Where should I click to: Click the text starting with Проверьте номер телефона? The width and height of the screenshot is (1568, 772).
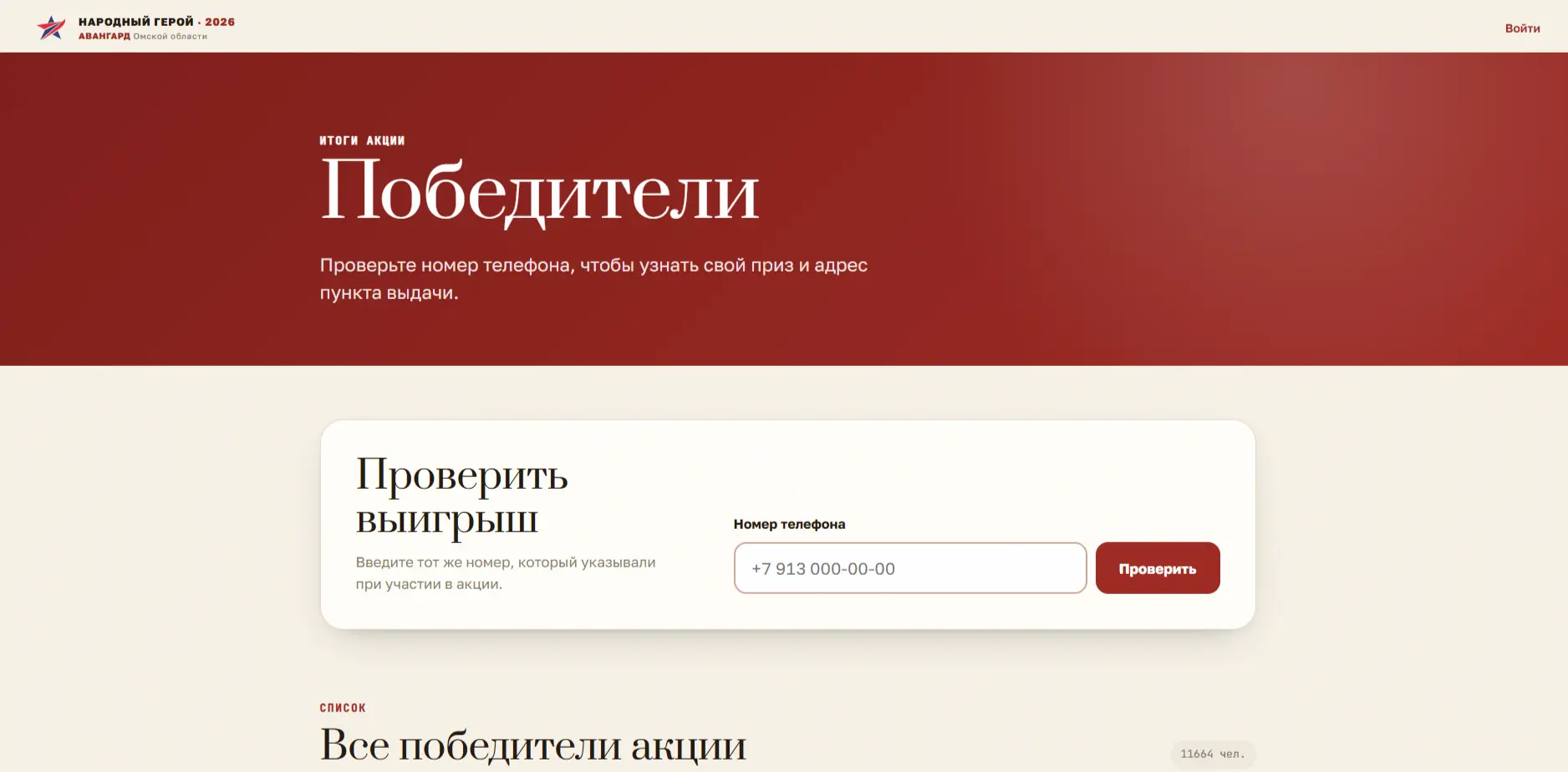[x=593, y=278]
